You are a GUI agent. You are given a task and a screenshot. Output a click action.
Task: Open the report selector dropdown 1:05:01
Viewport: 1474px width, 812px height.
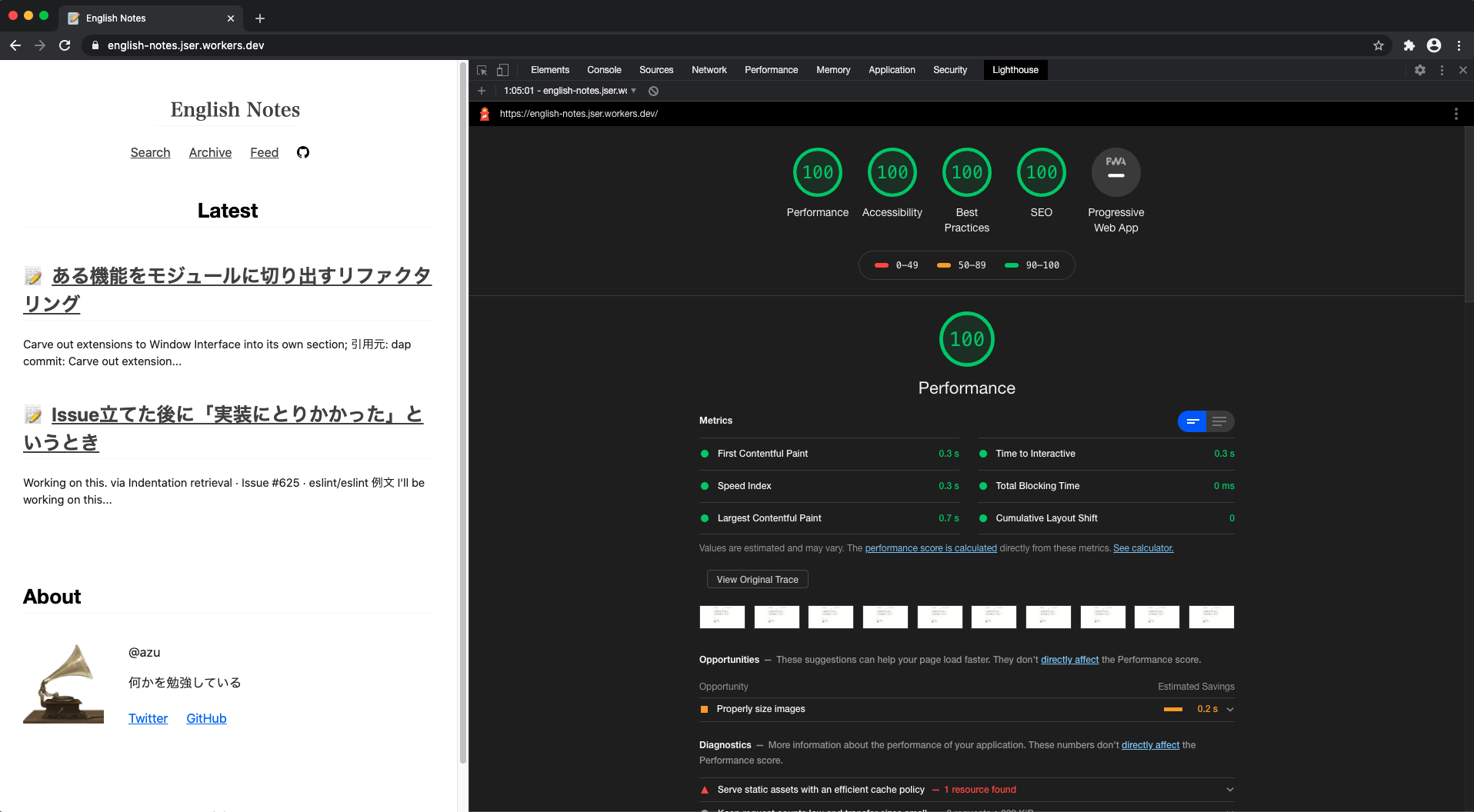click(570, 91)
